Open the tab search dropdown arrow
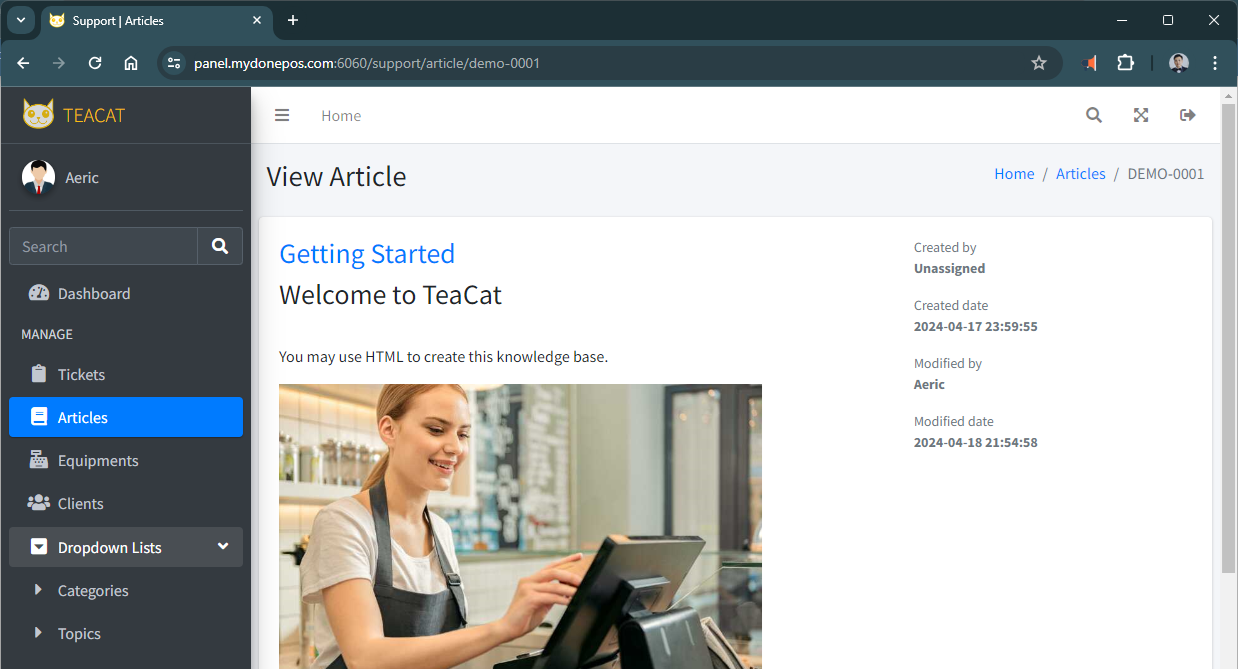The image size is (1238, 669). (x=21, y=20)
